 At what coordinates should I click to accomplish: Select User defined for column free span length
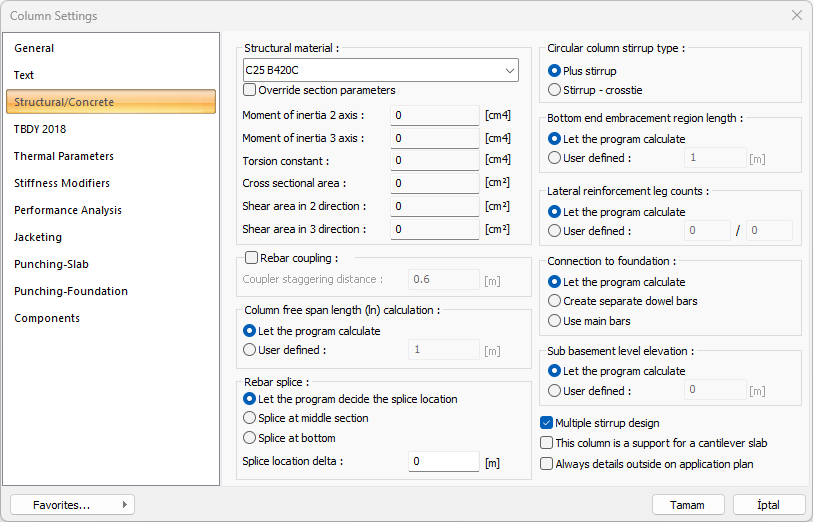click(x=250, y=350)
